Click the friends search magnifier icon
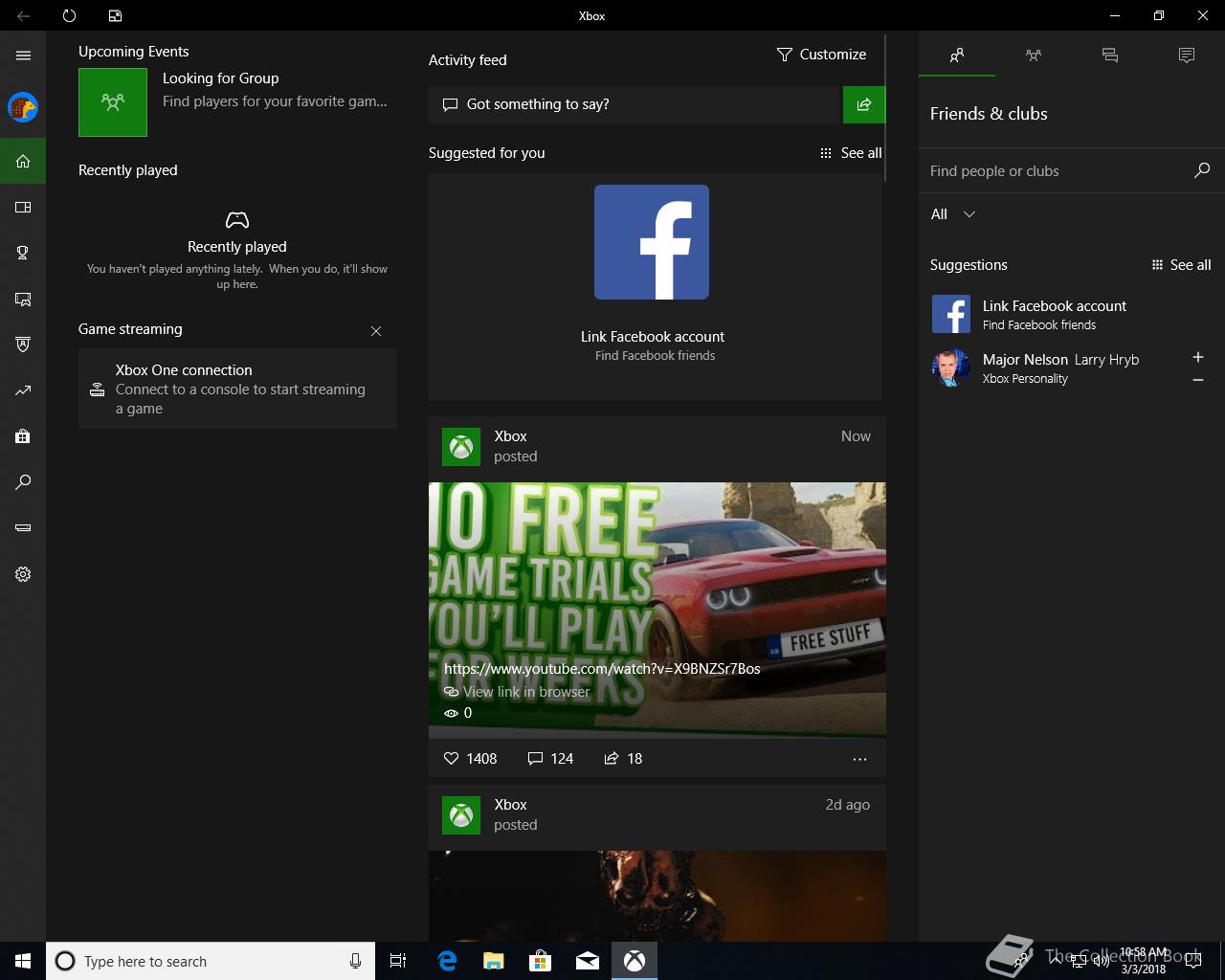This screenshot has width=1225, height=980. pyautogui.click(x=1202, y=170)
